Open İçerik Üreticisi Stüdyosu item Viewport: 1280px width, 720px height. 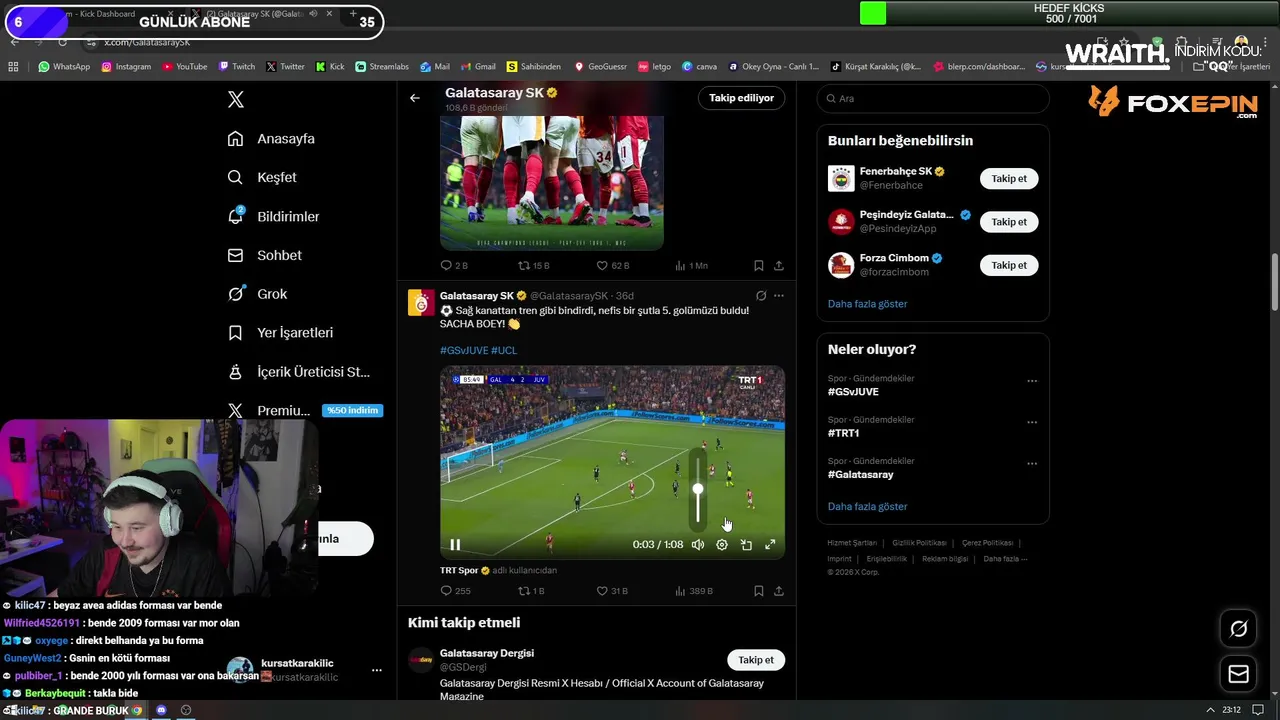pyautogui.click(x=298, y=372)
